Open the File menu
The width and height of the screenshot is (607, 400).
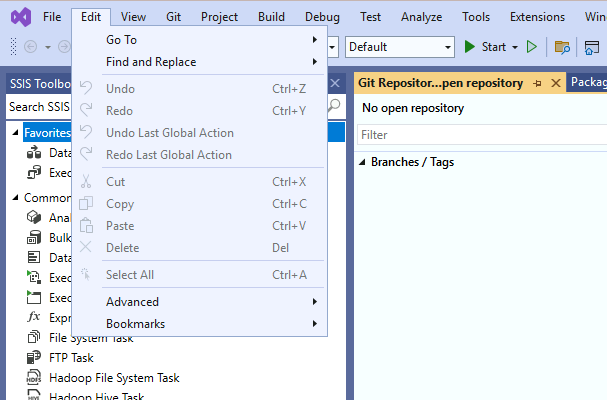(x=52, y=17)
